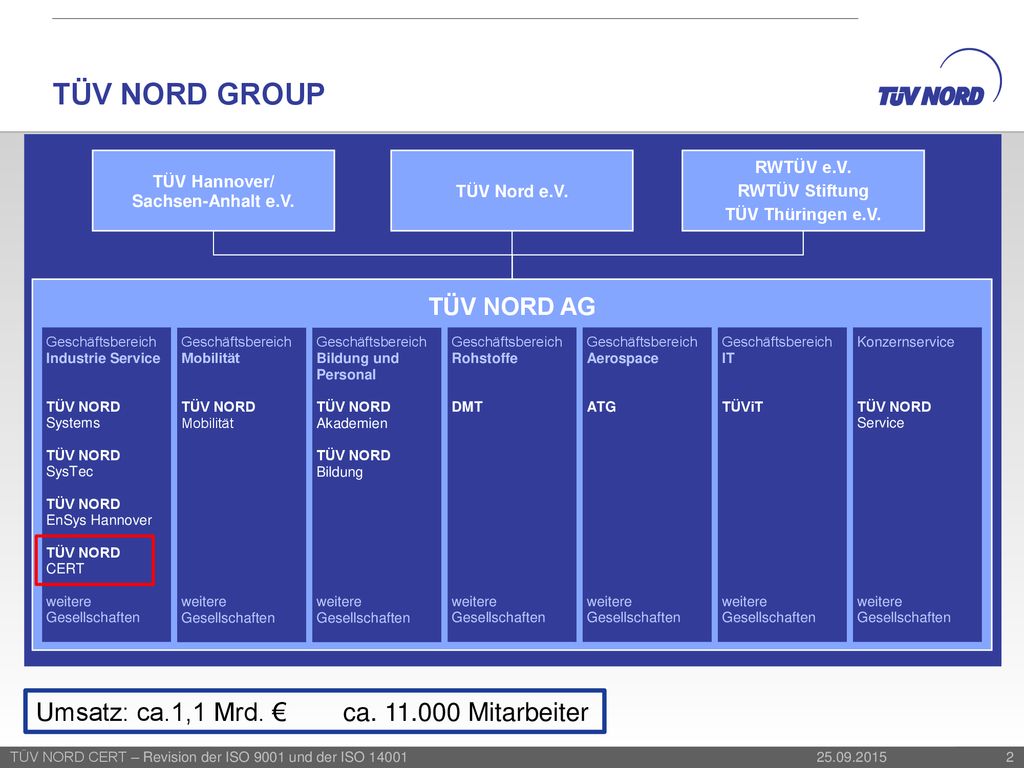1024x768 pixels.
Task: Click weitere Gesellschaften under Konzernservice
Action: (904, 609)
